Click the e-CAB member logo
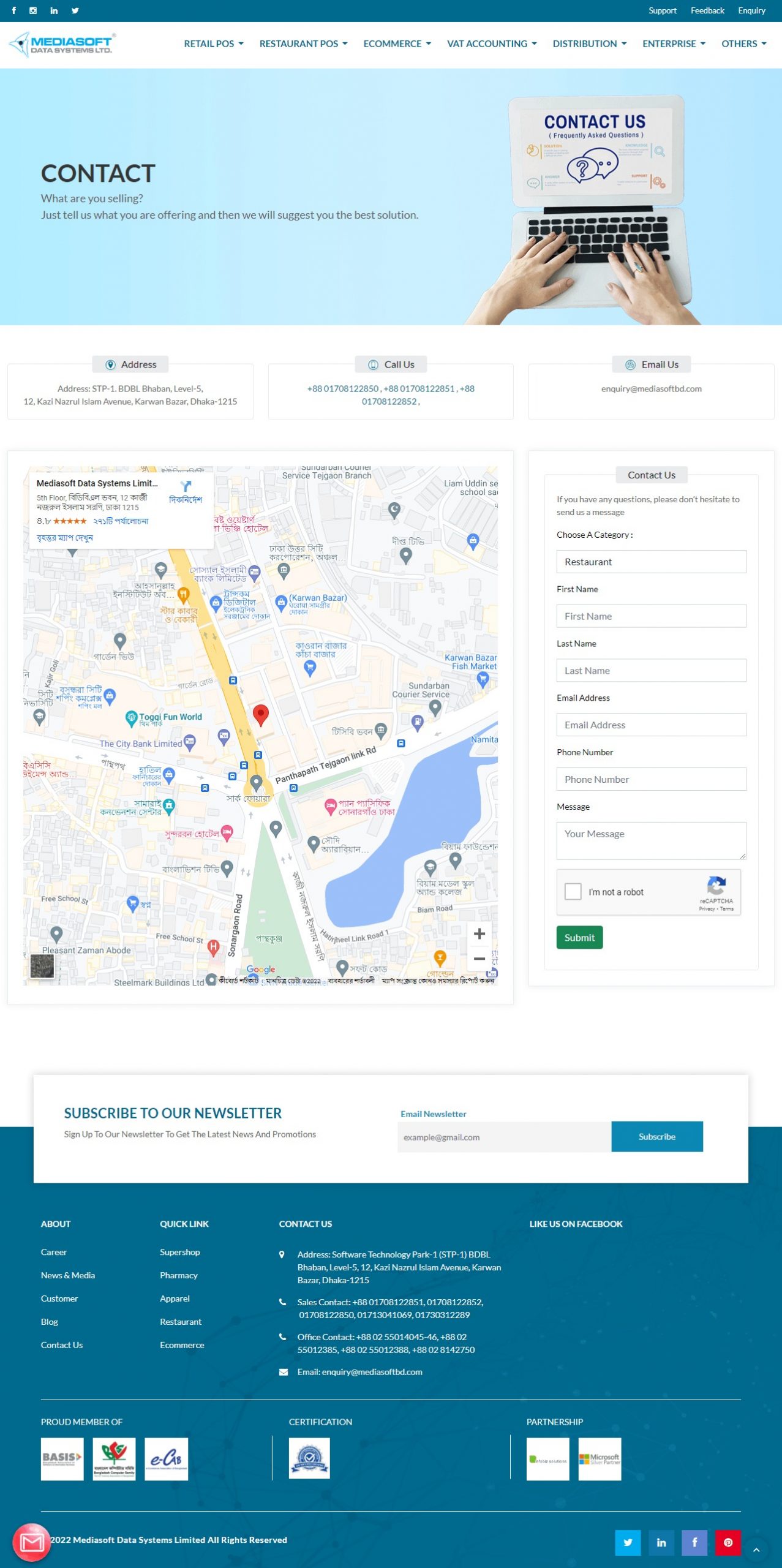 [167, 1459]
